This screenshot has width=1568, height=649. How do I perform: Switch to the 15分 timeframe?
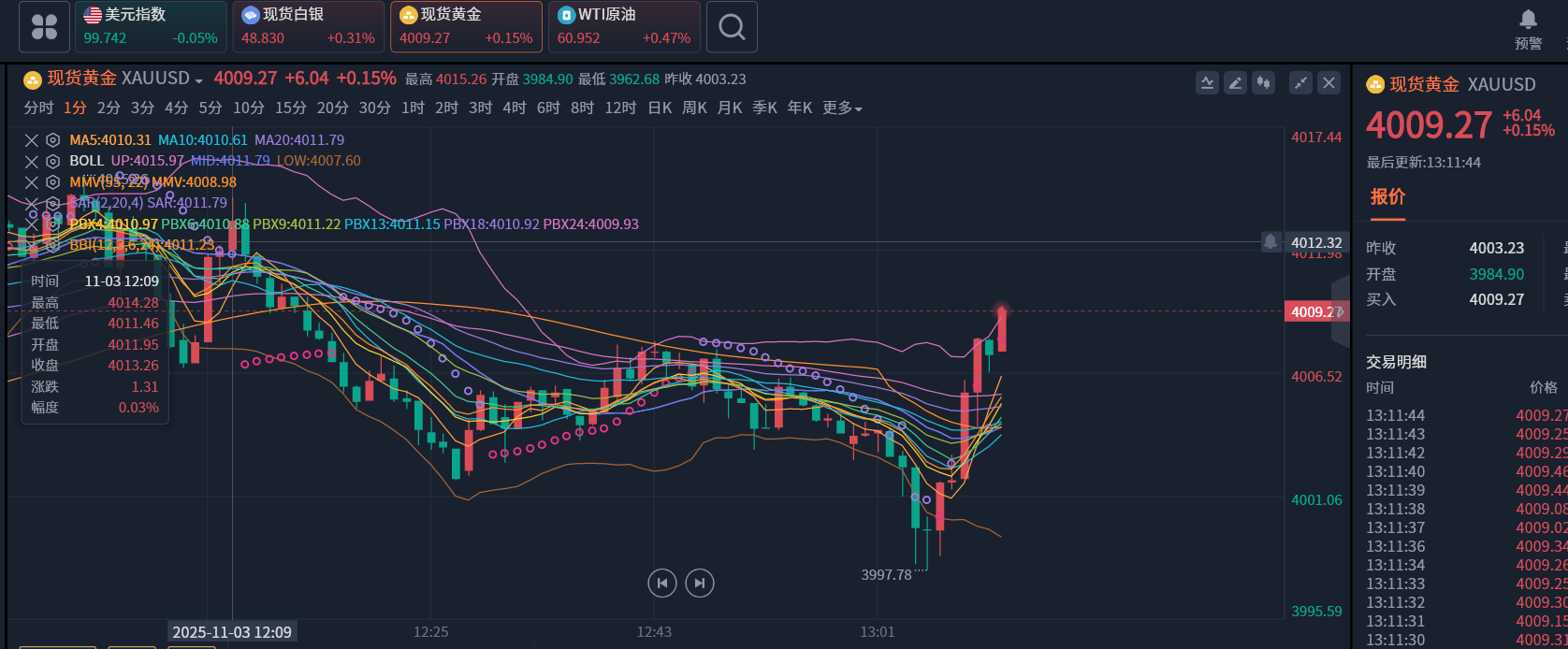[290, 108]
